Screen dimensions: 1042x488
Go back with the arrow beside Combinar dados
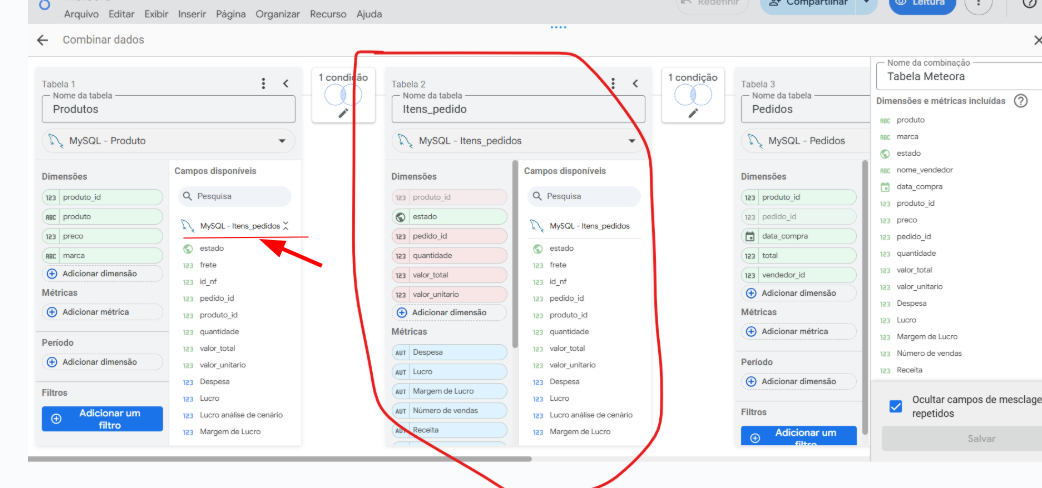[x=43, y=41]
